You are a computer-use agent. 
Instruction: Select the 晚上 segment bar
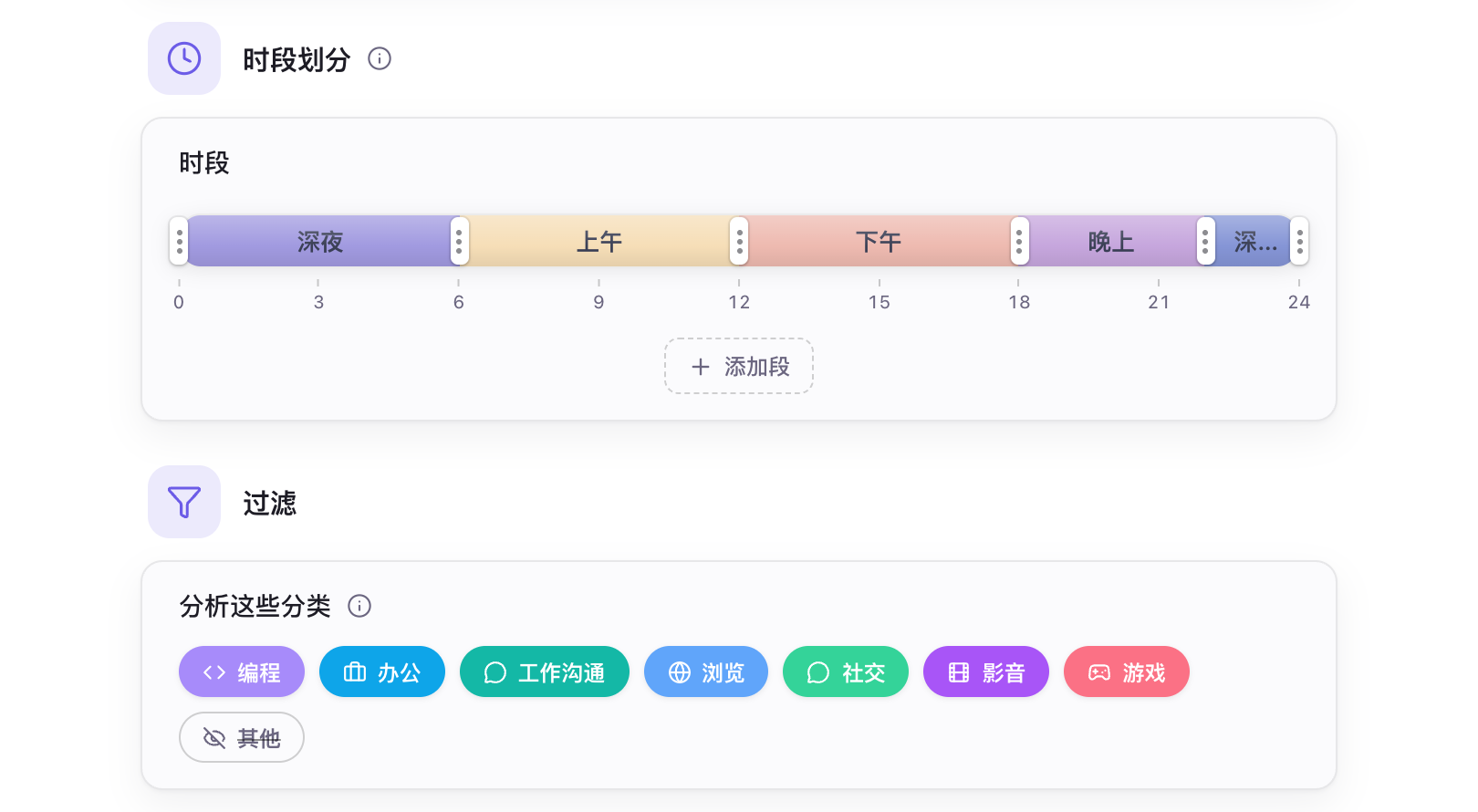click(1111, 242)
